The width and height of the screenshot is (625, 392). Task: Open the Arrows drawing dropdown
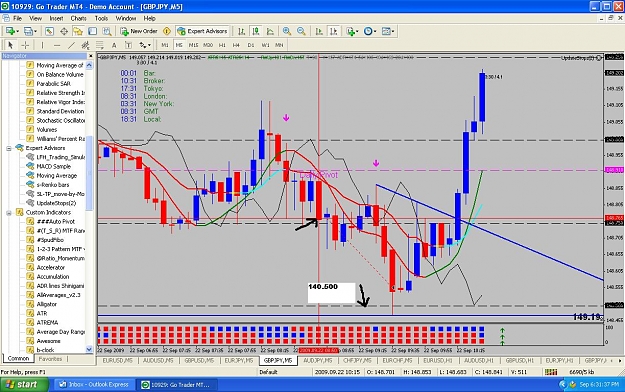(x=145, y=45)
